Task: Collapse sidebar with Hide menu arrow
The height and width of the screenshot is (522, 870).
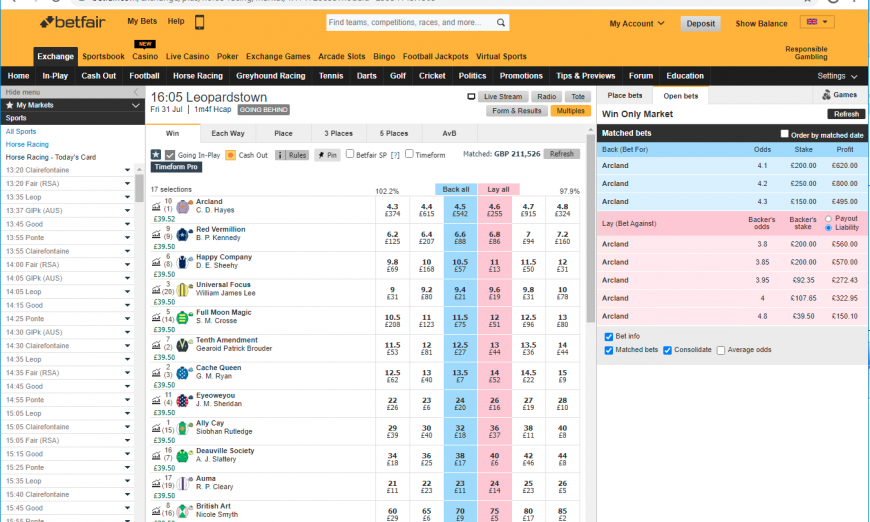Action: (136, 92)
